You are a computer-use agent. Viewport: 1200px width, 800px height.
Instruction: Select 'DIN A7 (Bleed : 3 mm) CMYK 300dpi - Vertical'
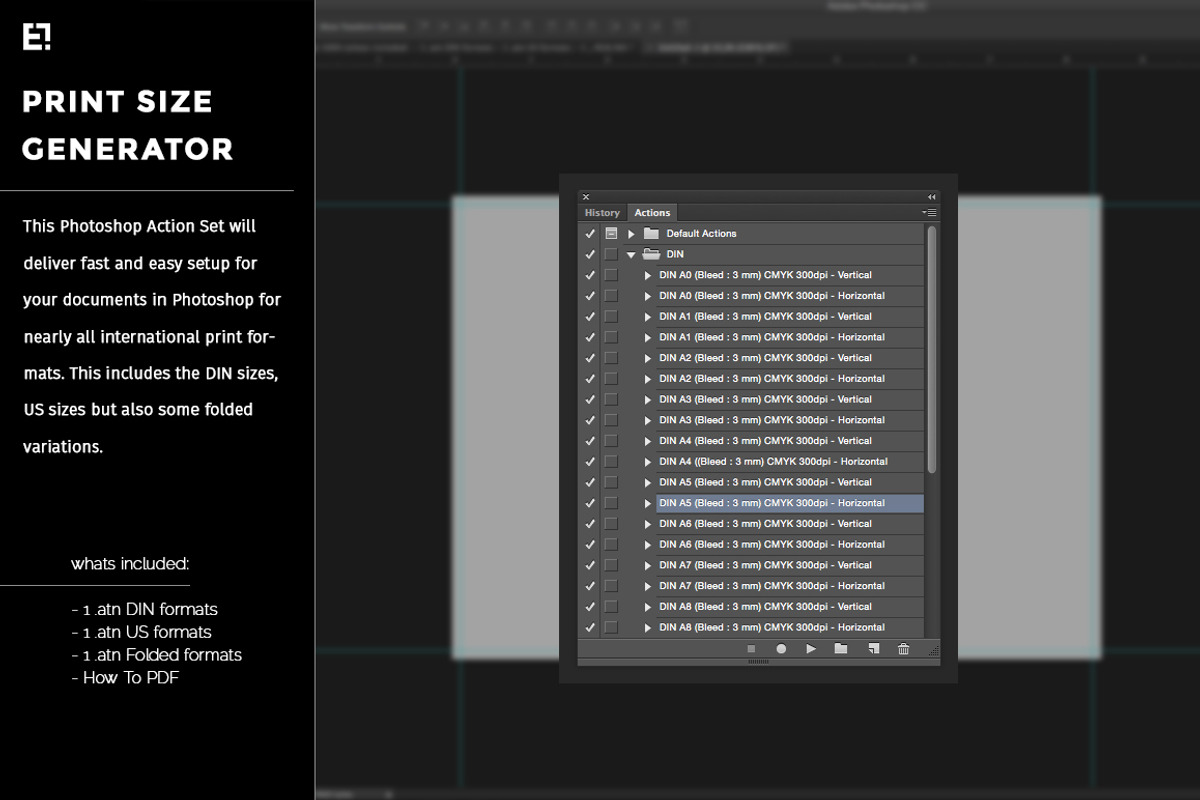765,565
